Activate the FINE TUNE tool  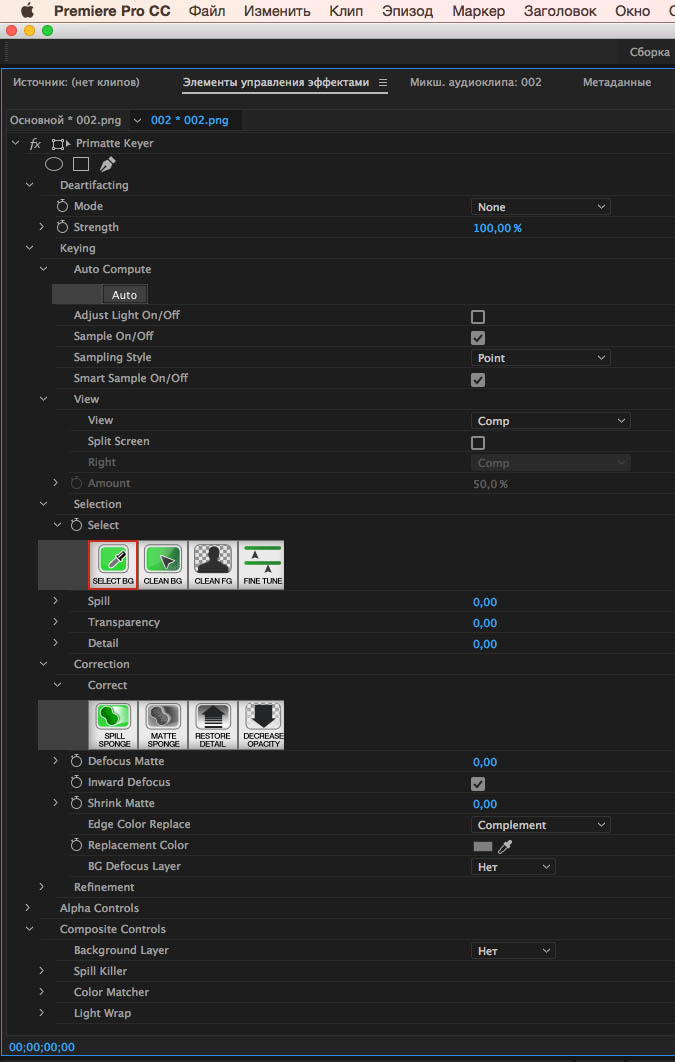pos(261,565)
